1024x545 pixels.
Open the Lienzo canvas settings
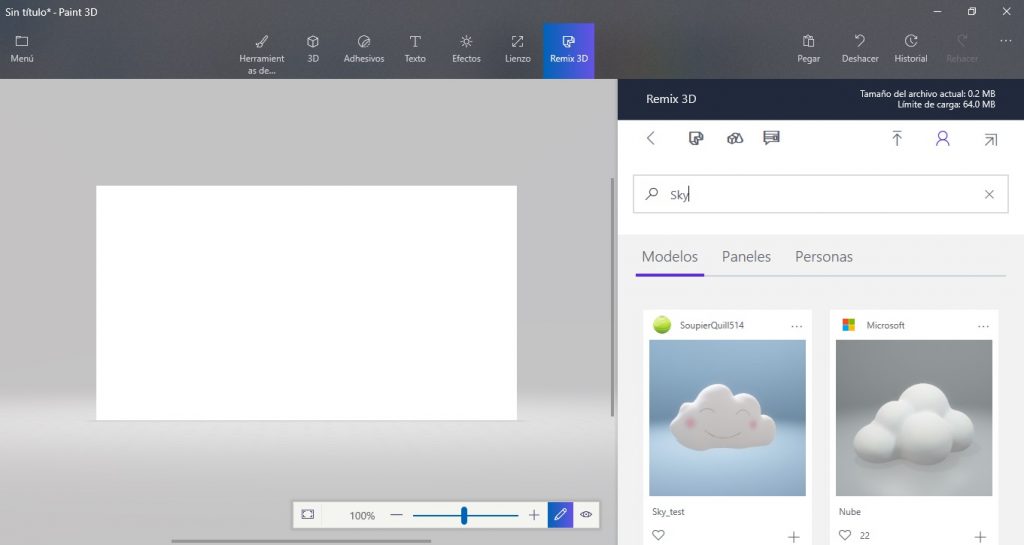click(517, 50)
